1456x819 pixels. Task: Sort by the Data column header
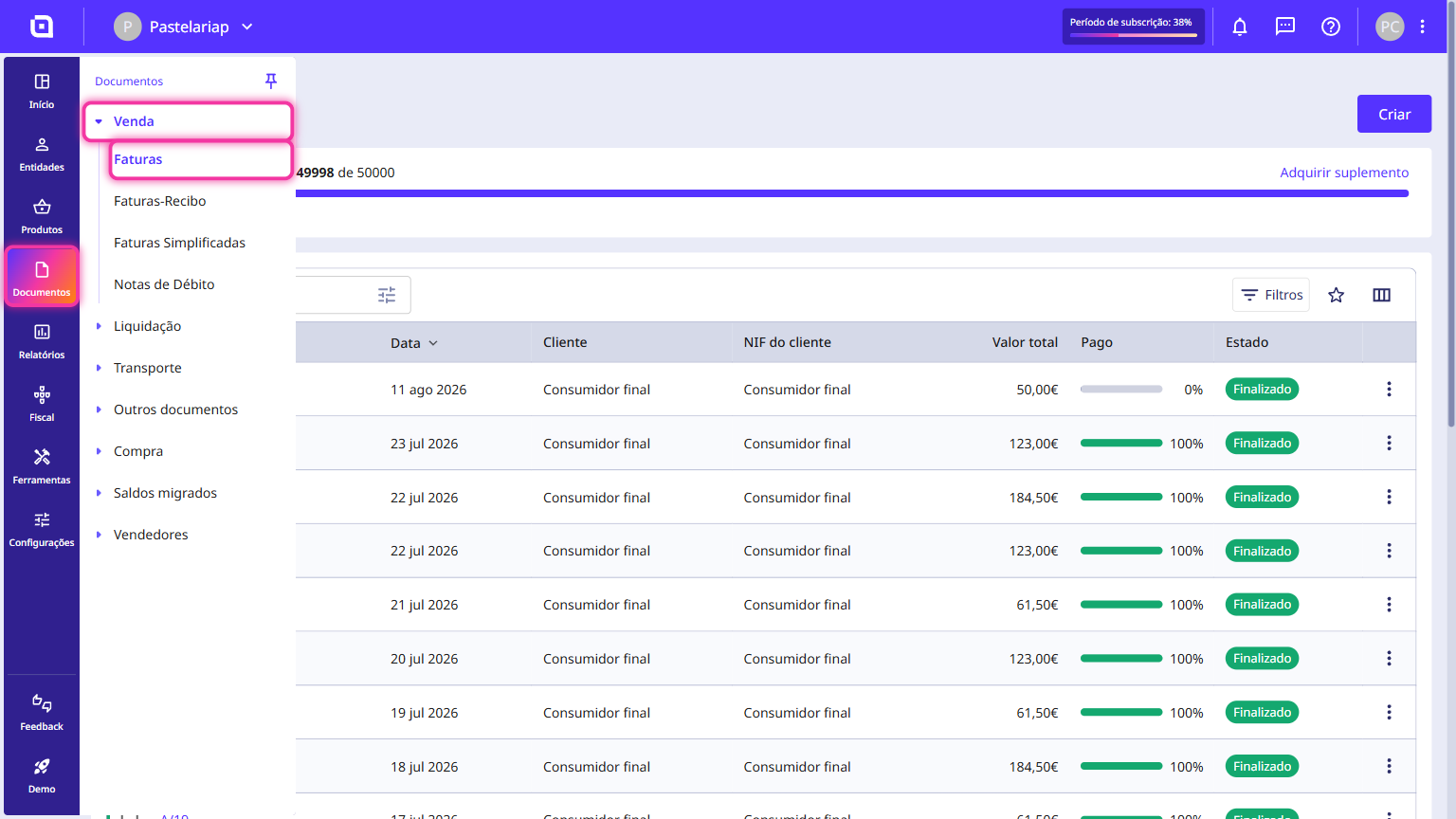coord(414,343)
